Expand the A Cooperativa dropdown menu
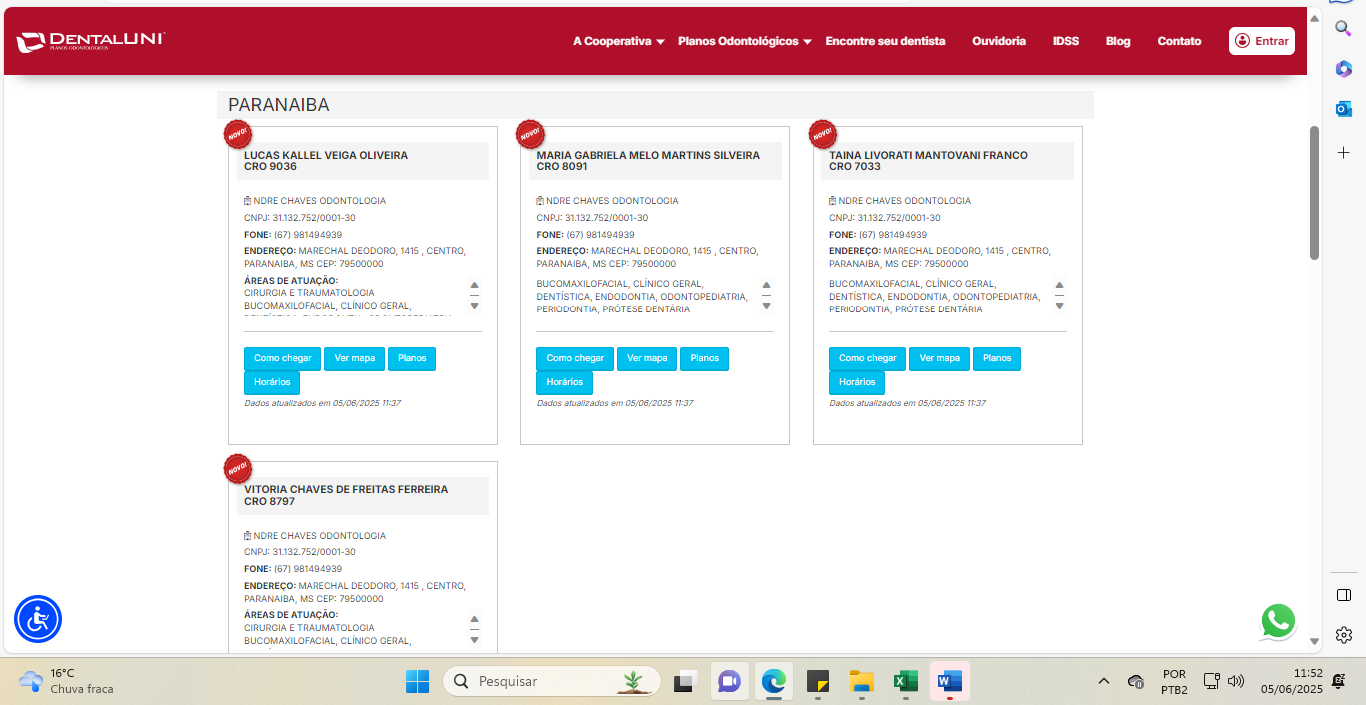 tap(618, 41)
